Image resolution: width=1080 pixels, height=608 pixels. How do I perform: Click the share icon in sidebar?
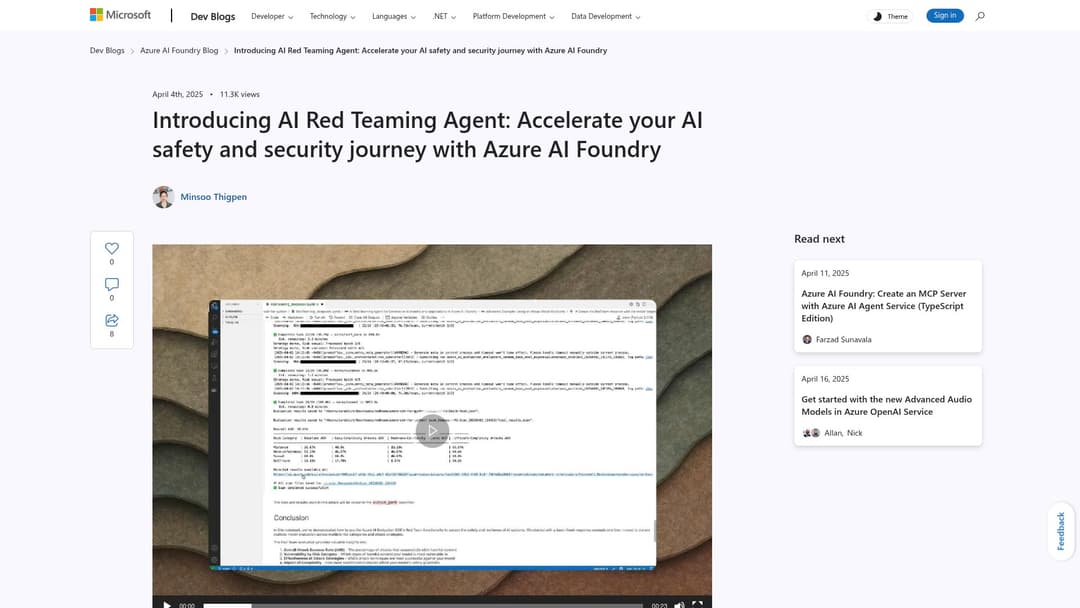[112, 320]
